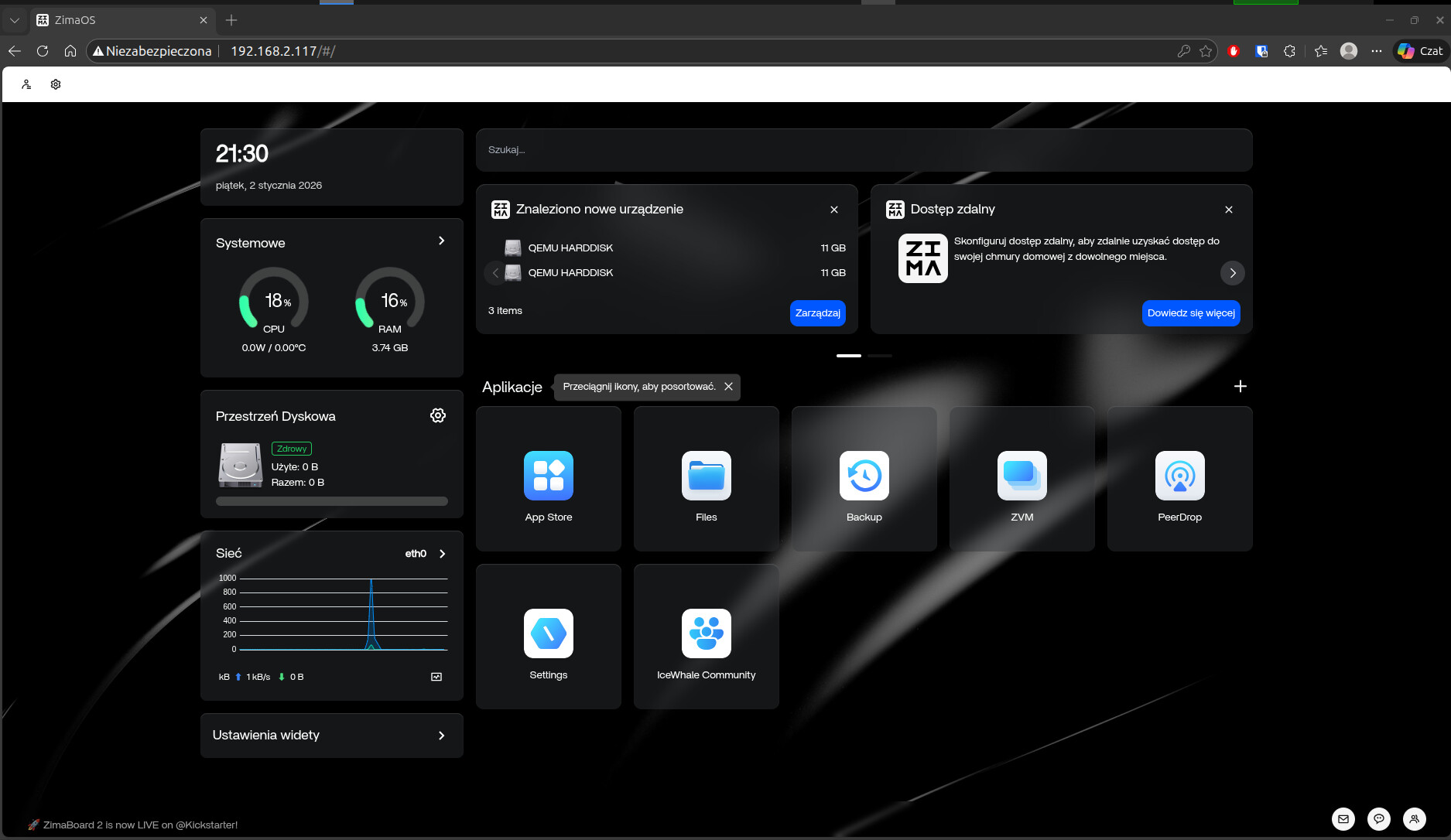
Task: Launch PeerDrop app
Action: 1179,478
